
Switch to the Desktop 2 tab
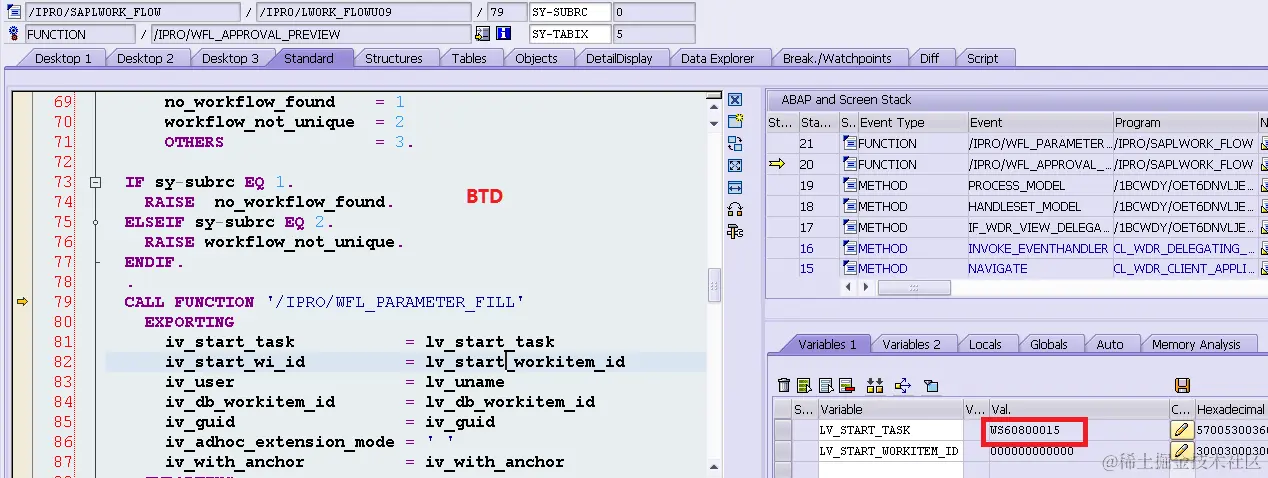(x=145, y=58)
